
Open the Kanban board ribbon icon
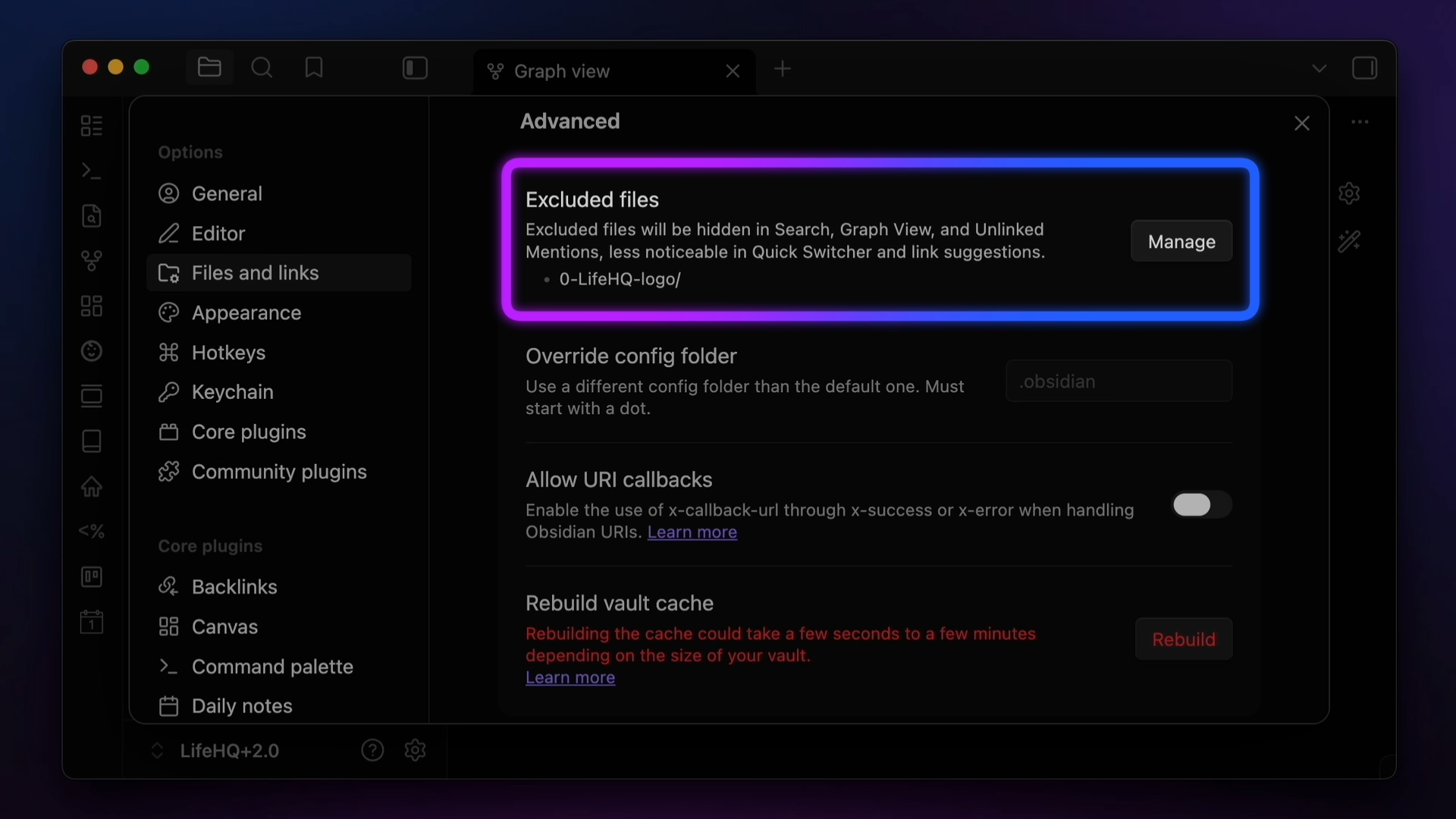coord(92,577)
